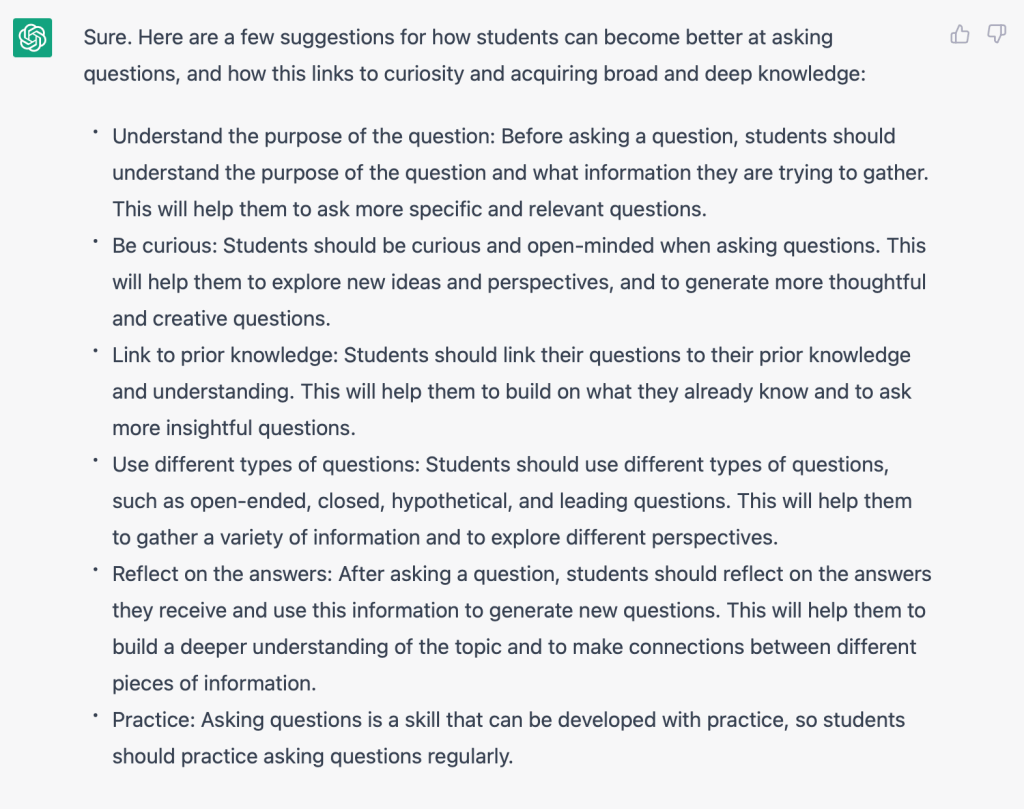Click the bullet marker before "Link to prior knowledge"
The height and width of the screenshot is (809, 1024).
96,351
